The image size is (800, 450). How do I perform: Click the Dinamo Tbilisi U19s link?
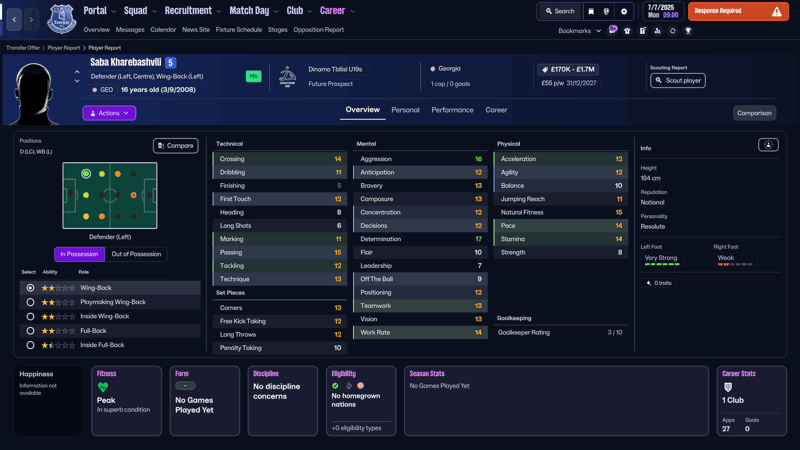click(x=335, y=69)
